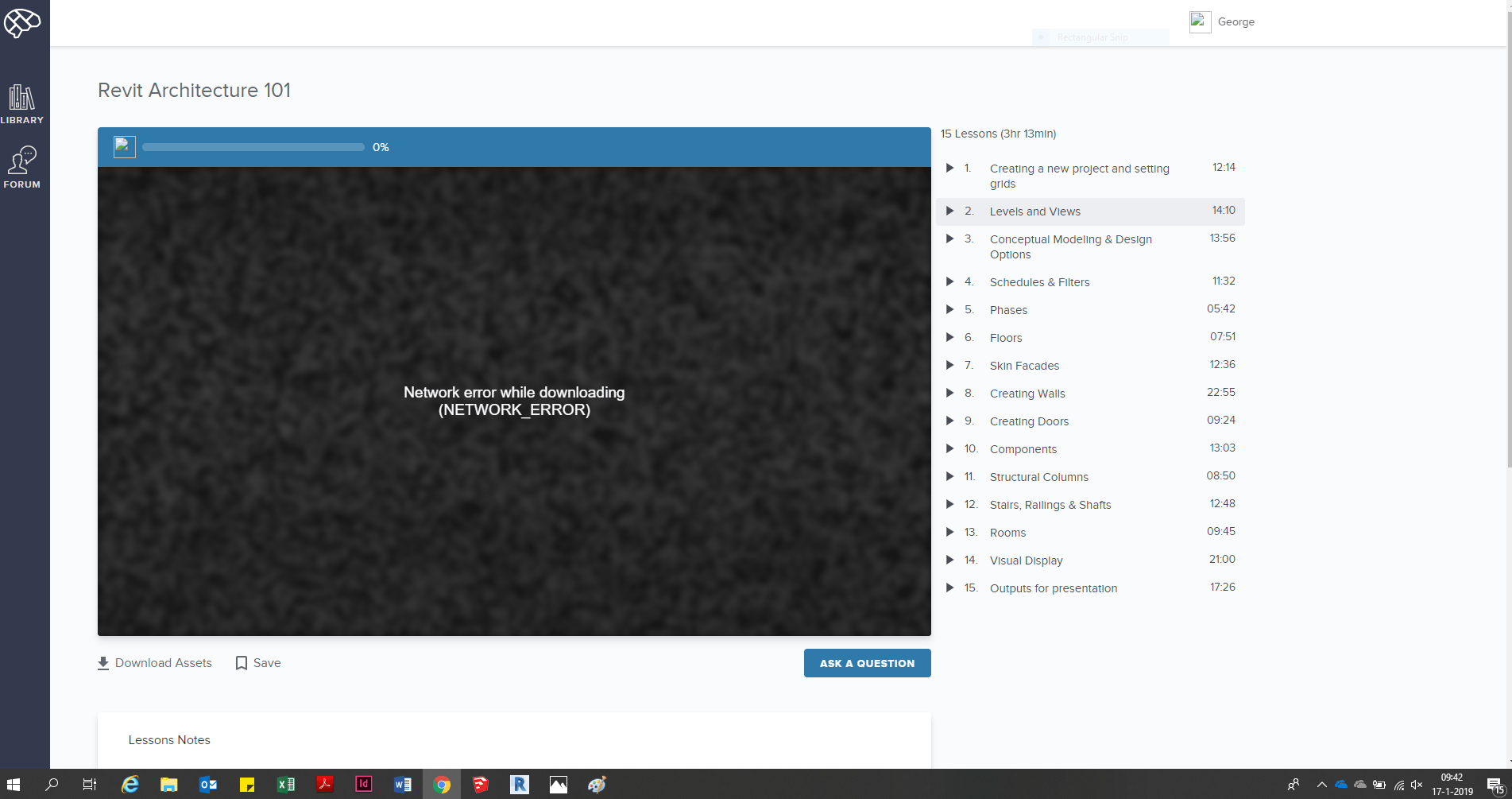This screenshot has height=799, width=1512.
Task: Play lesson 9 Creating Doors
Action: click(949, 421)
